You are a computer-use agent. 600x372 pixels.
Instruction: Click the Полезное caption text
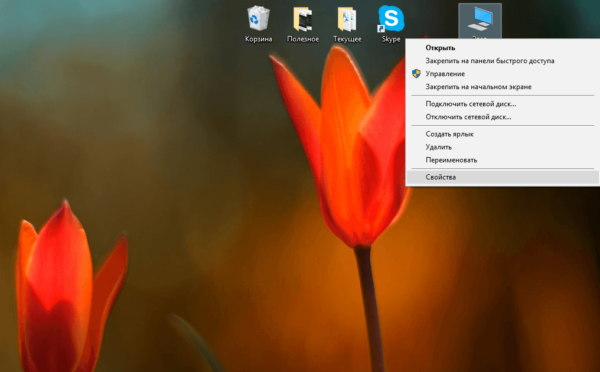point(303,39)
